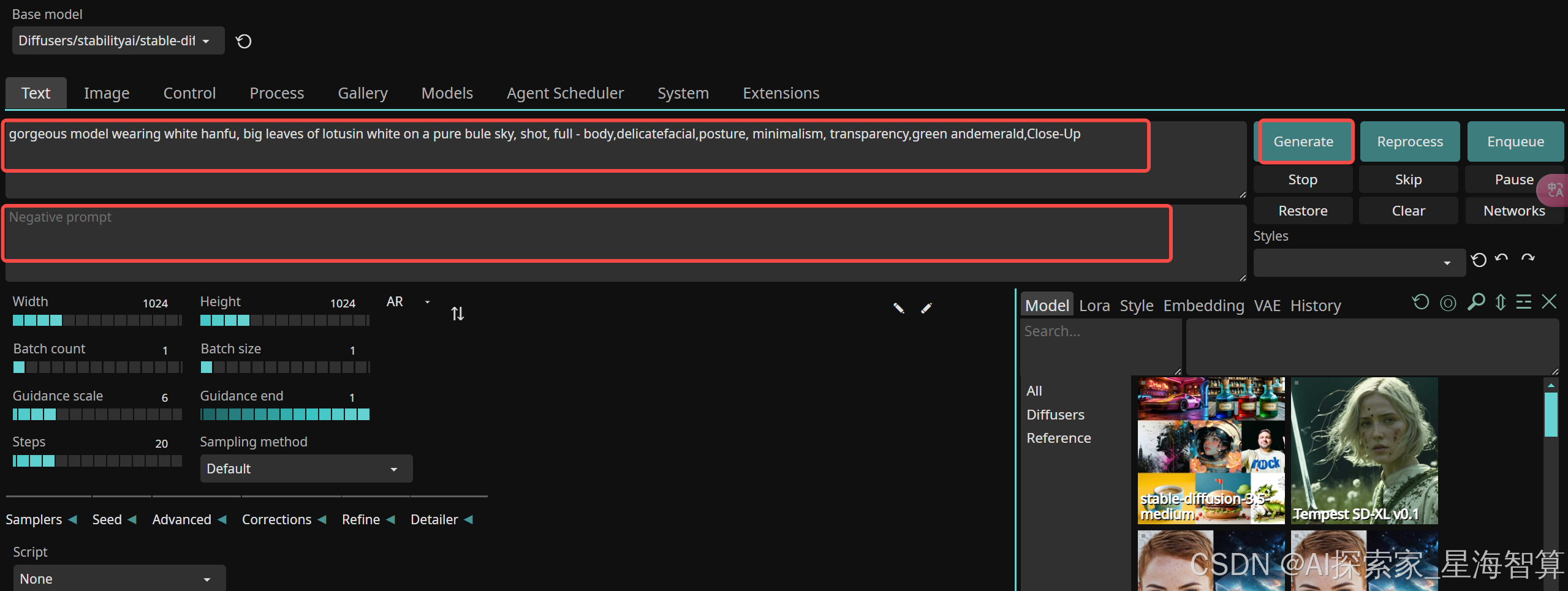Close the networks panel with X icon
Screen dimensions: 1568x591
click(x=1549, y=301)
